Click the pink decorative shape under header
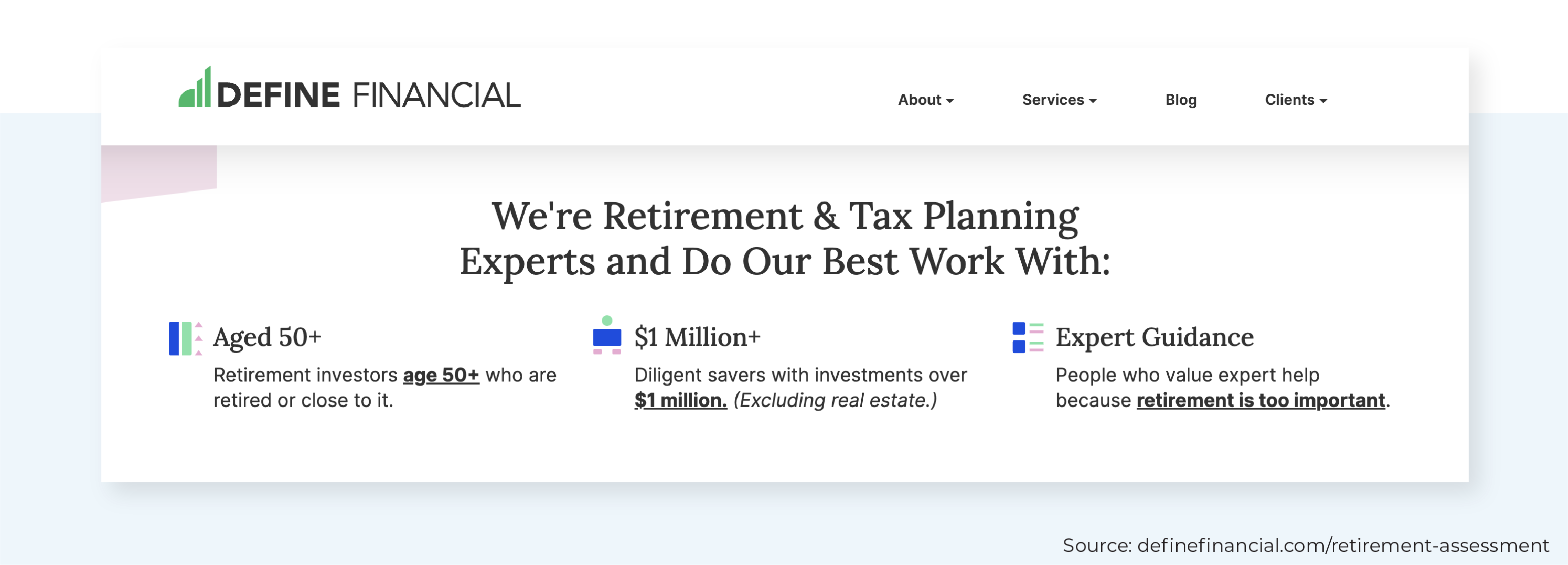Image resolution: width=1568 pixels, height=565 pixels. point(159,173)
